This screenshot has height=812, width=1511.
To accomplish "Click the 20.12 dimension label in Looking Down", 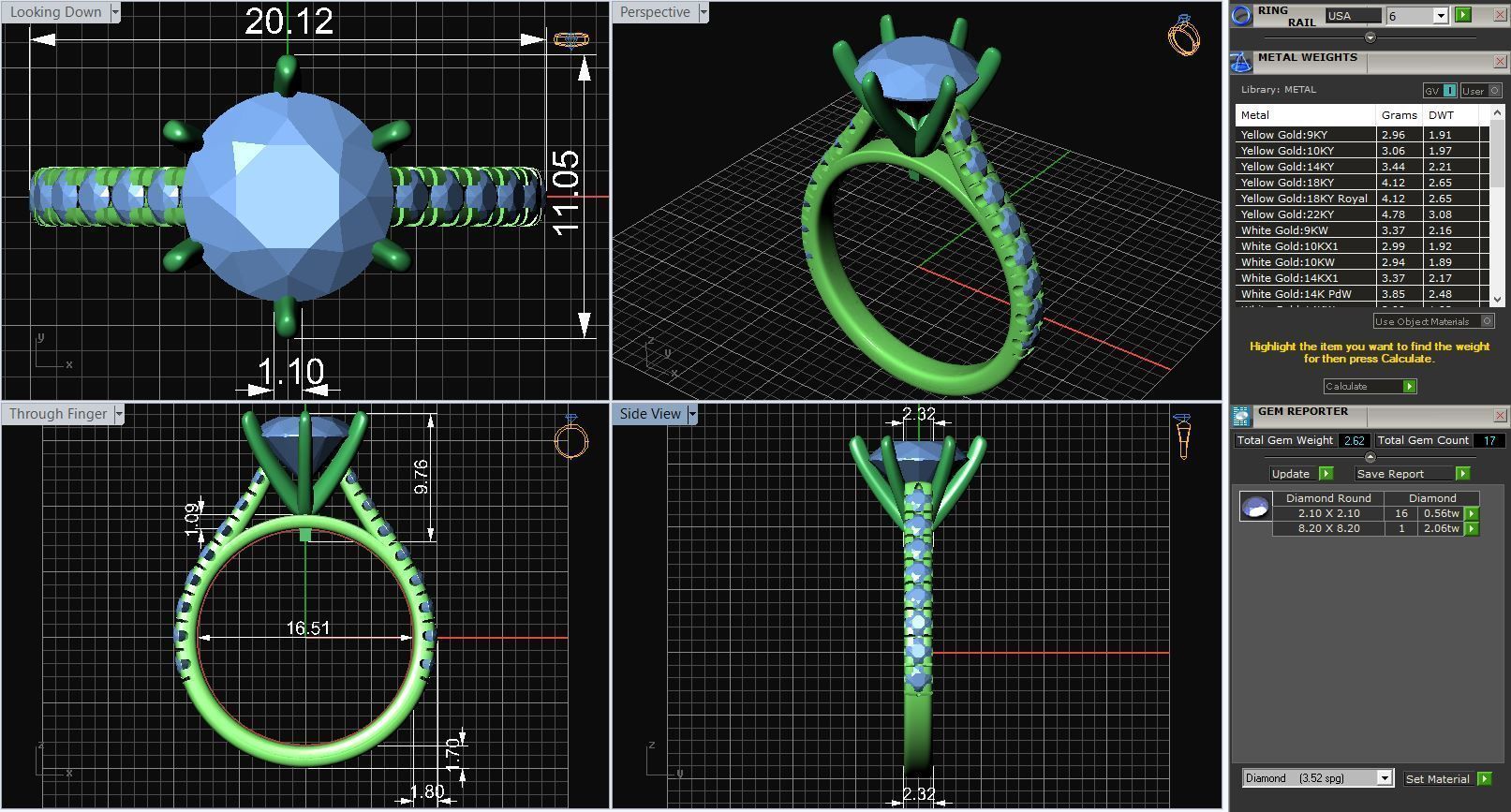I will (289, 21).
